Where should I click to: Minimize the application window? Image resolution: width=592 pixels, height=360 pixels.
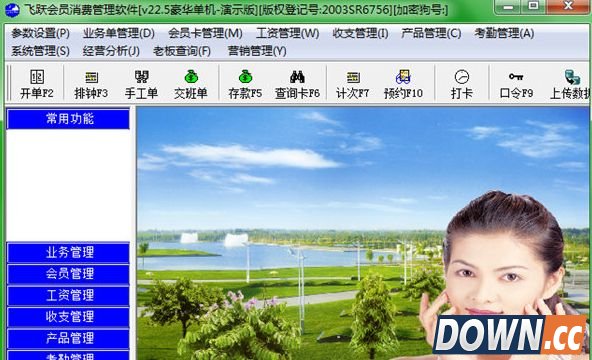coord(509,7)
